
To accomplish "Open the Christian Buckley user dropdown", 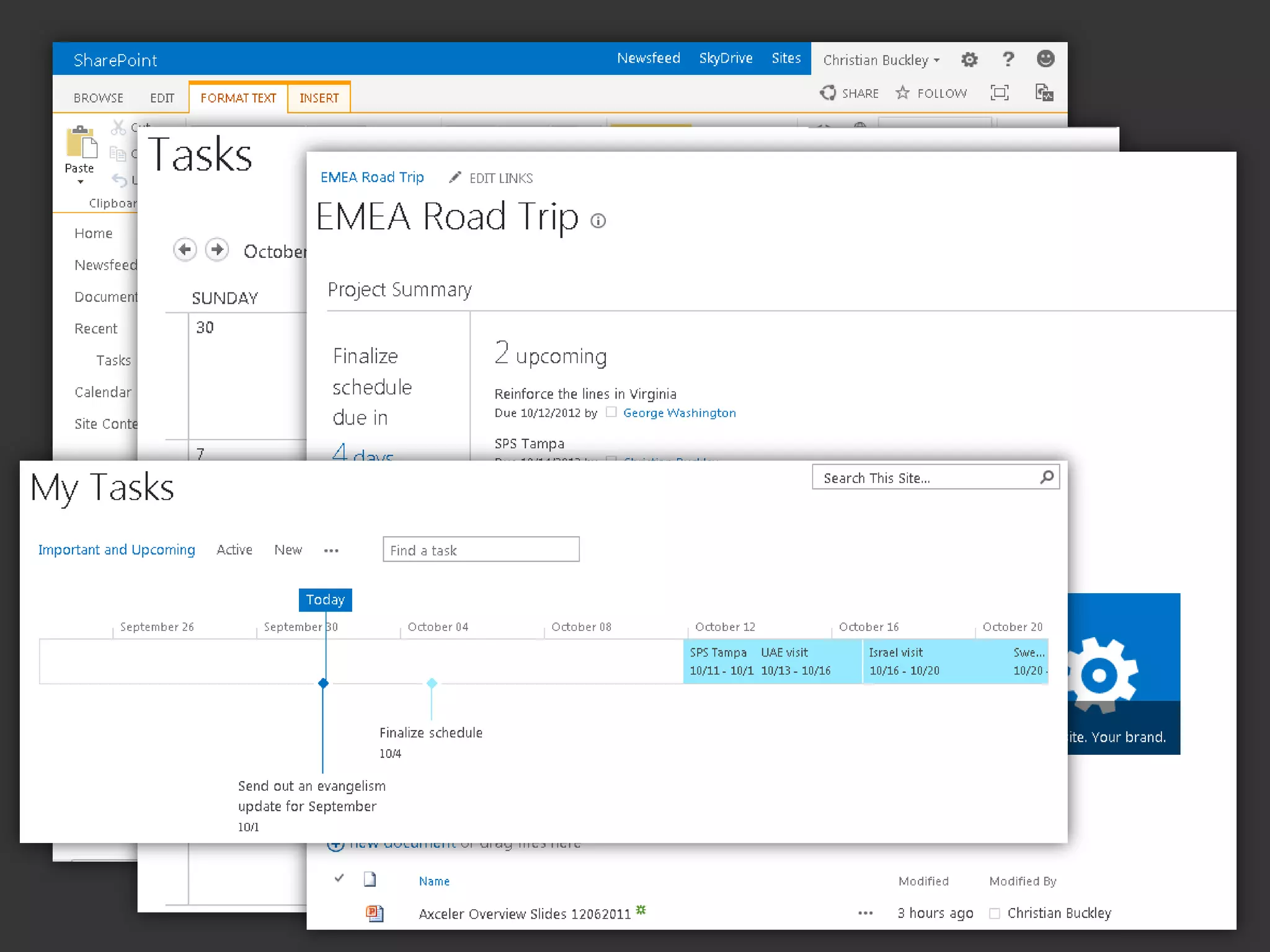I will pyautogui.click(x=881, y=60).
